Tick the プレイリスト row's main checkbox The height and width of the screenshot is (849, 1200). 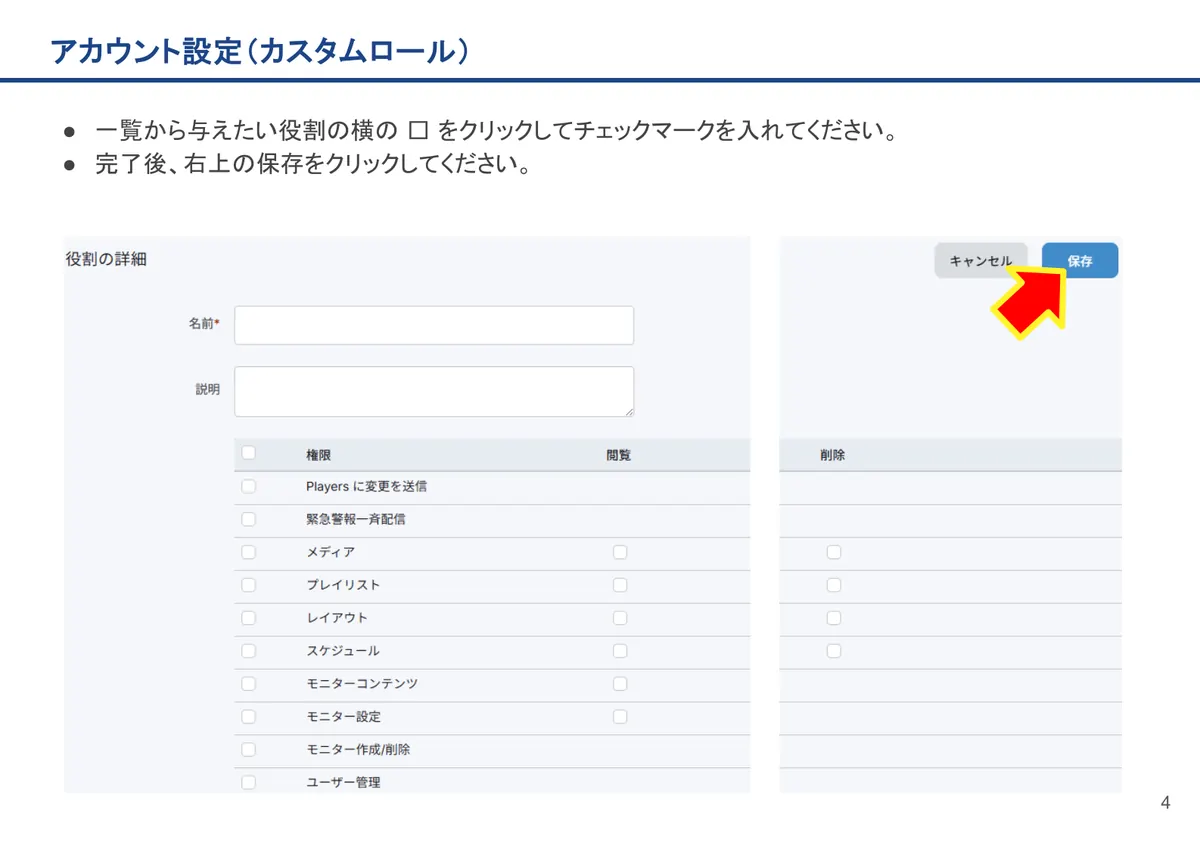[x=248, y=585]
